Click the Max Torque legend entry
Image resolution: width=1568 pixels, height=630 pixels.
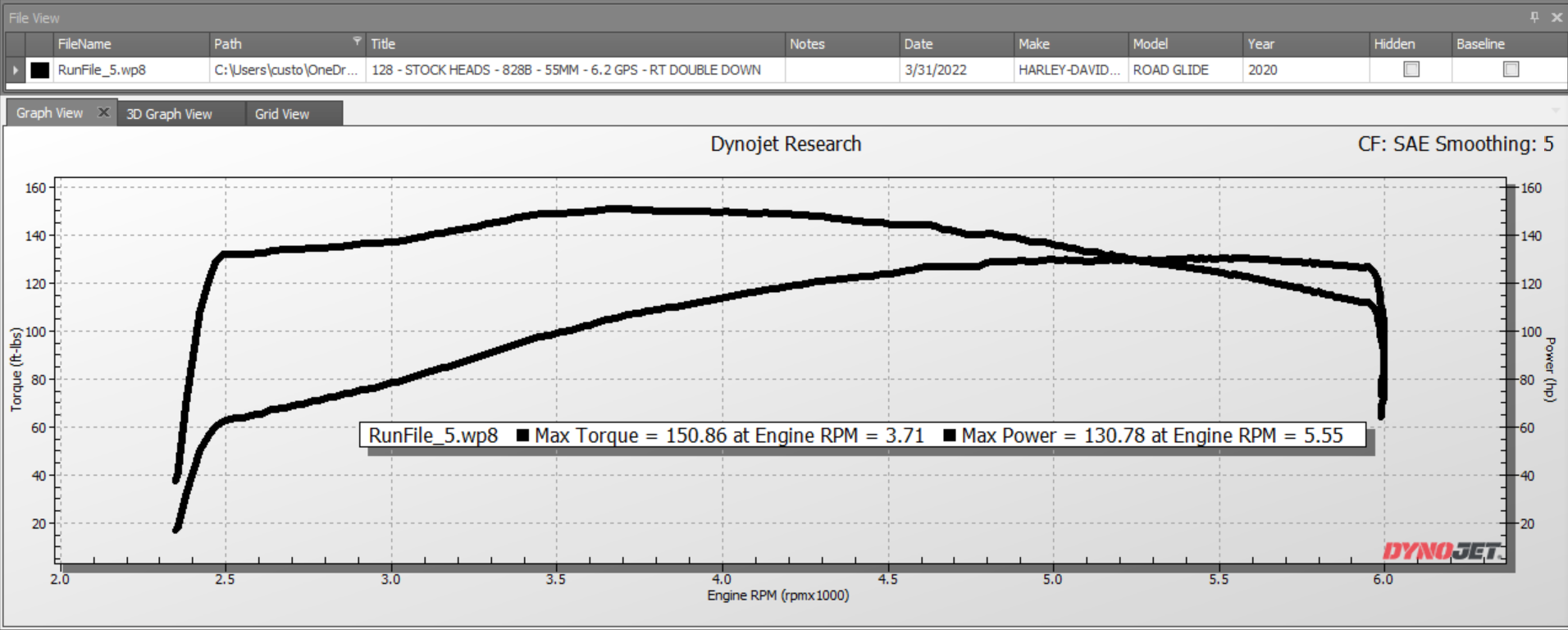[721, 436]
